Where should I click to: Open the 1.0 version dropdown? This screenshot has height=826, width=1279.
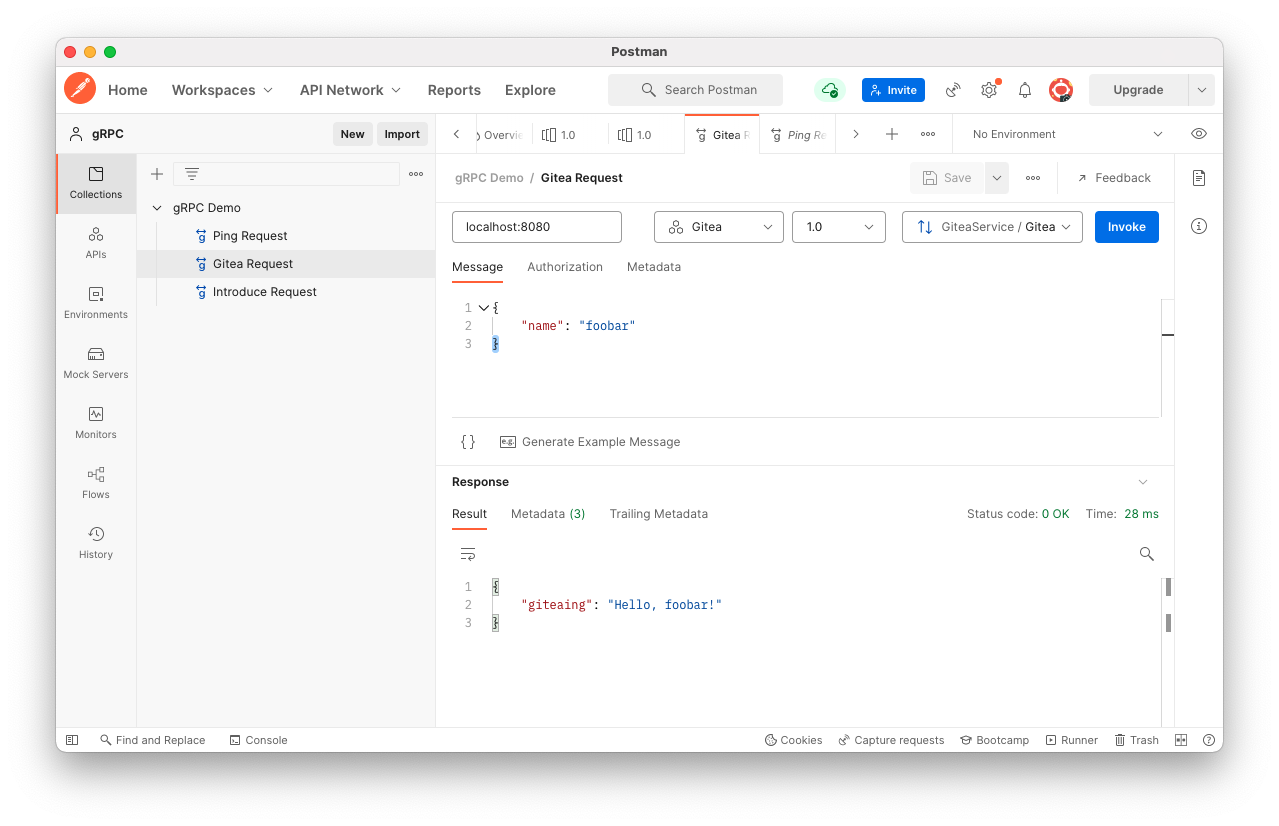tap(839, 227)
